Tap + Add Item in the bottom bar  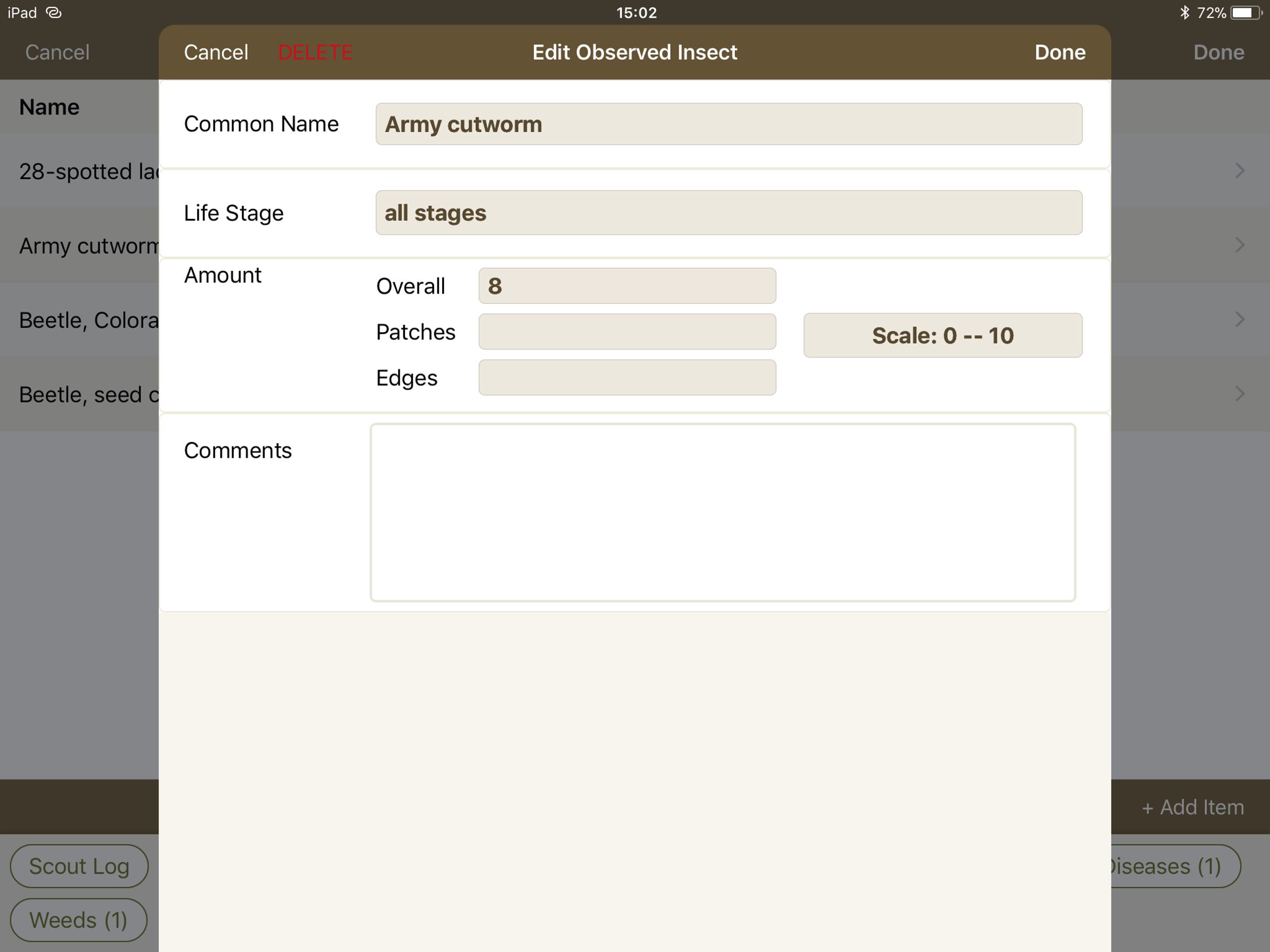(1193, 807)
